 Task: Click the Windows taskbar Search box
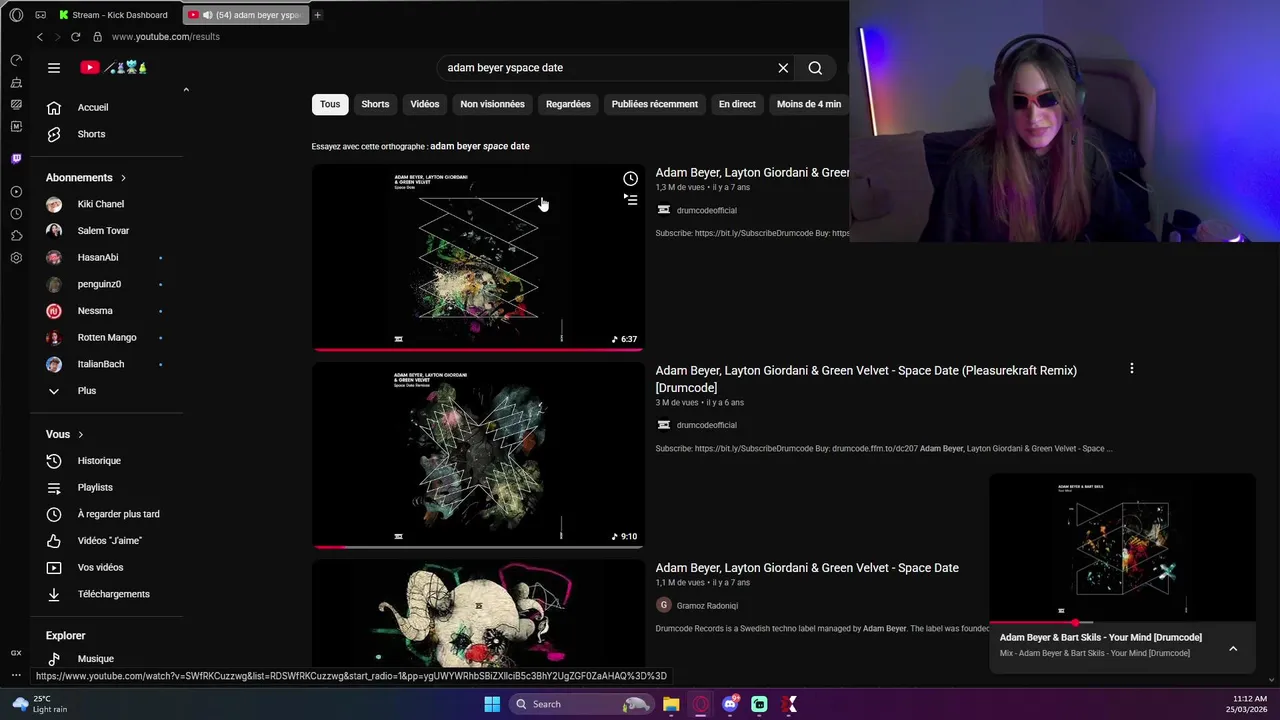pos(580,704)
